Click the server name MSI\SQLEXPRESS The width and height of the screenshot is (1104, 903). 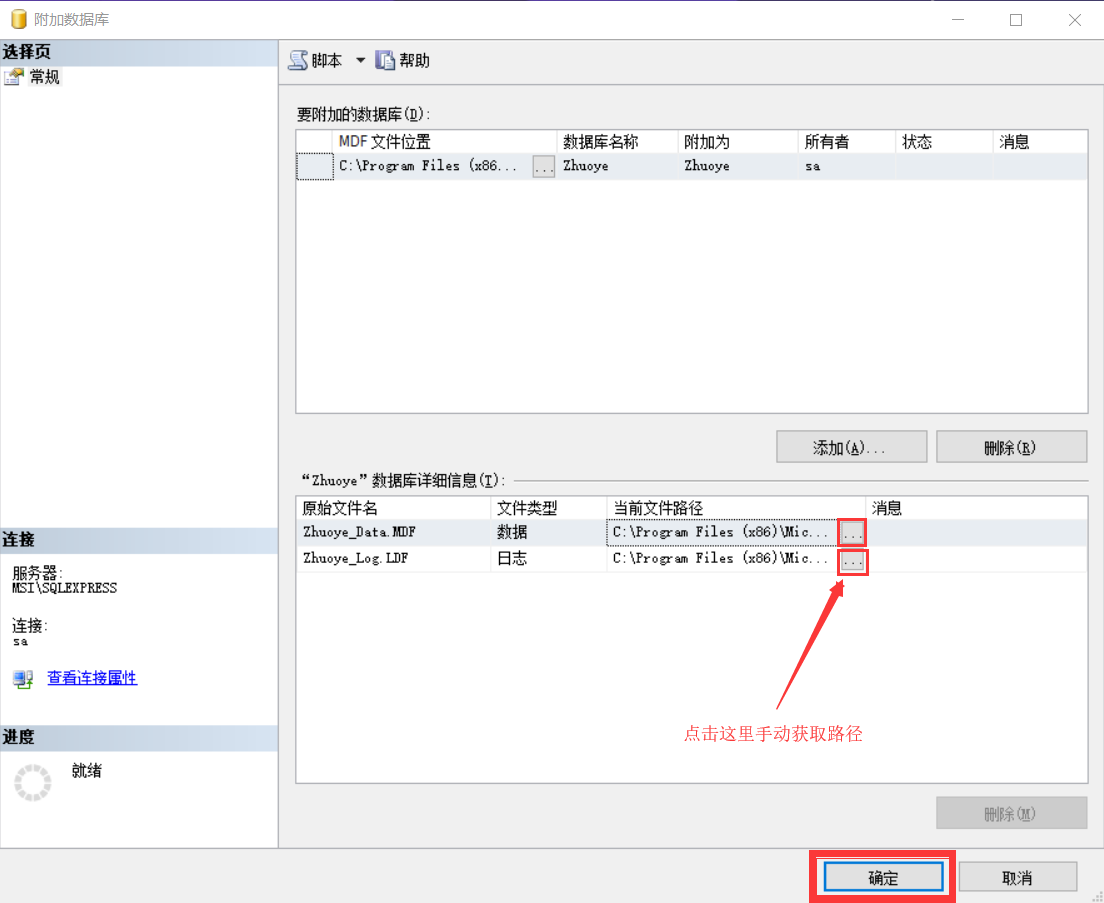65,588
